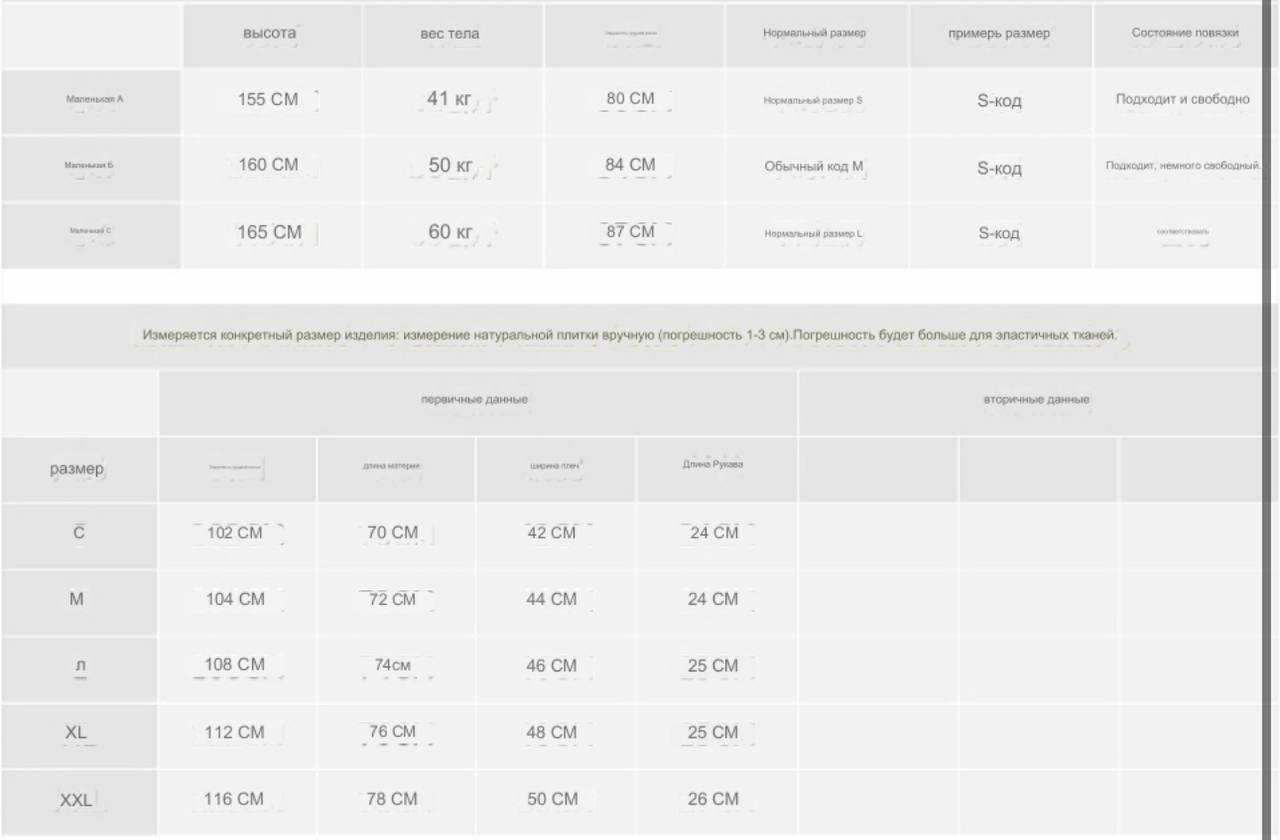Select the "первичные данные" section header
Screen dimensions: 1280x840
[x=475, y=400]
